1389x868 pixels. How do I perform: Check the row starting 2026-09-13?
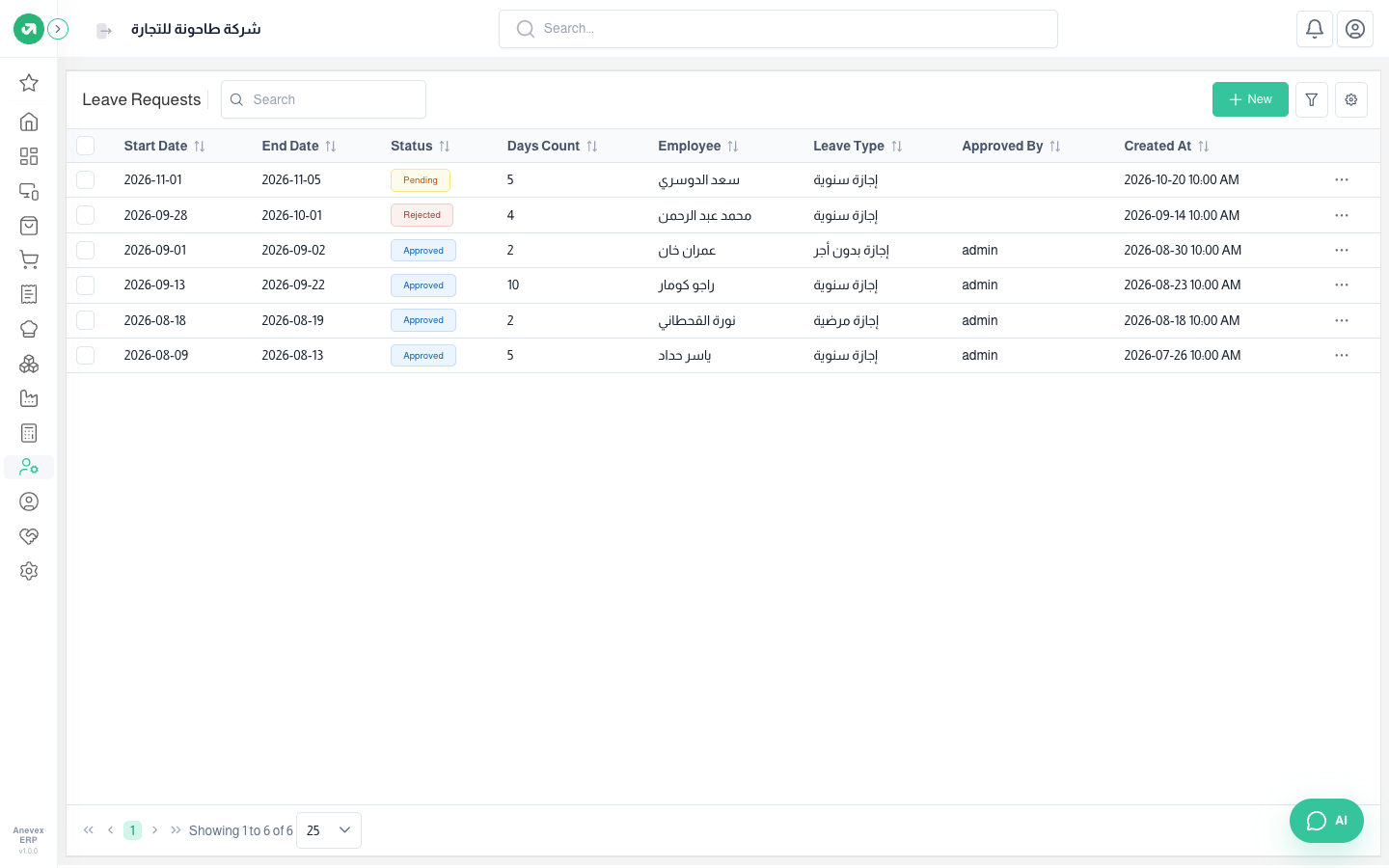[x=86, y=285]
